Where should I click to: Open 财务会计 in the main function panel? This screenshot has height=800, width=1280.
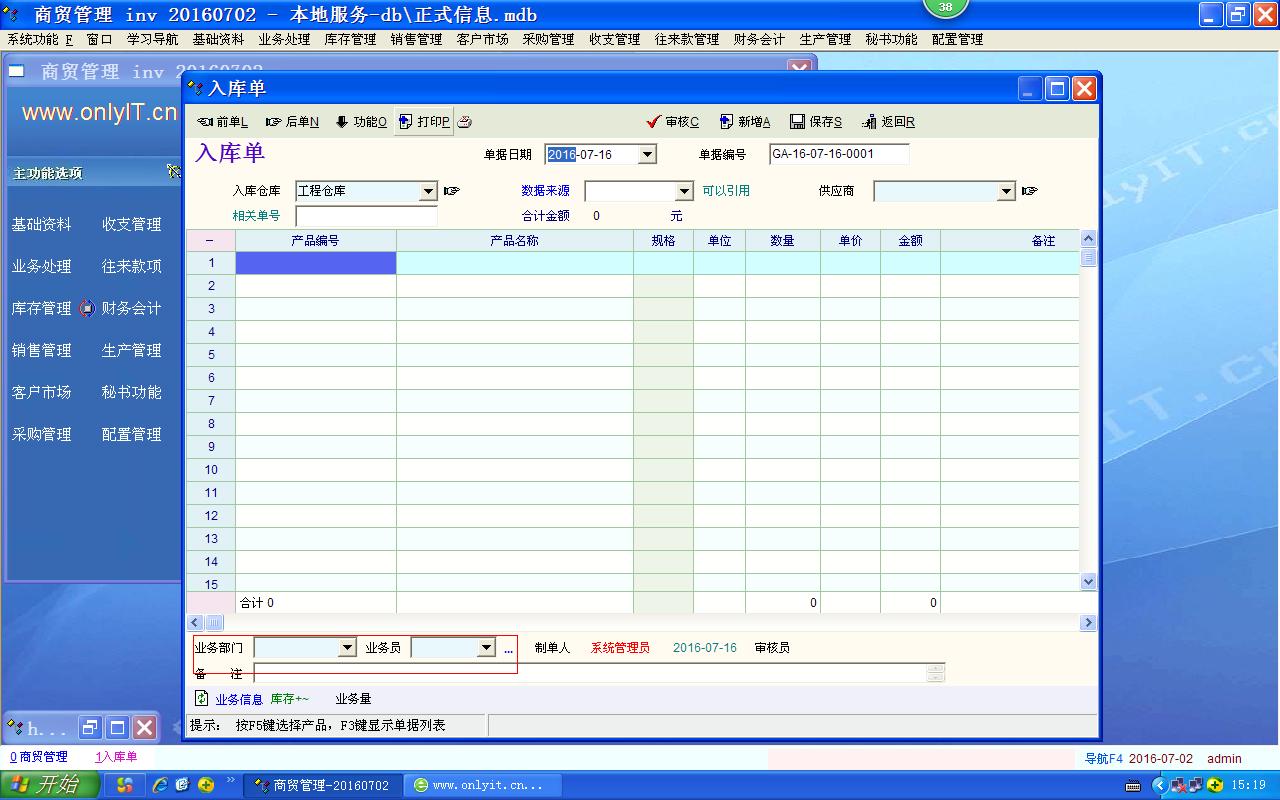131,309
